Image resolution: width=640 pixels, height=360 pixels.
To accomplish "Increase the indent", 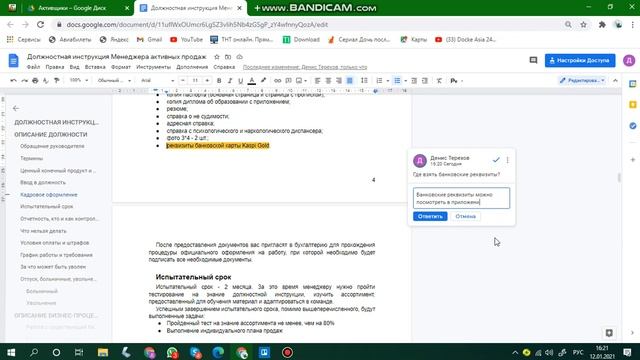I will pos(425,81).
